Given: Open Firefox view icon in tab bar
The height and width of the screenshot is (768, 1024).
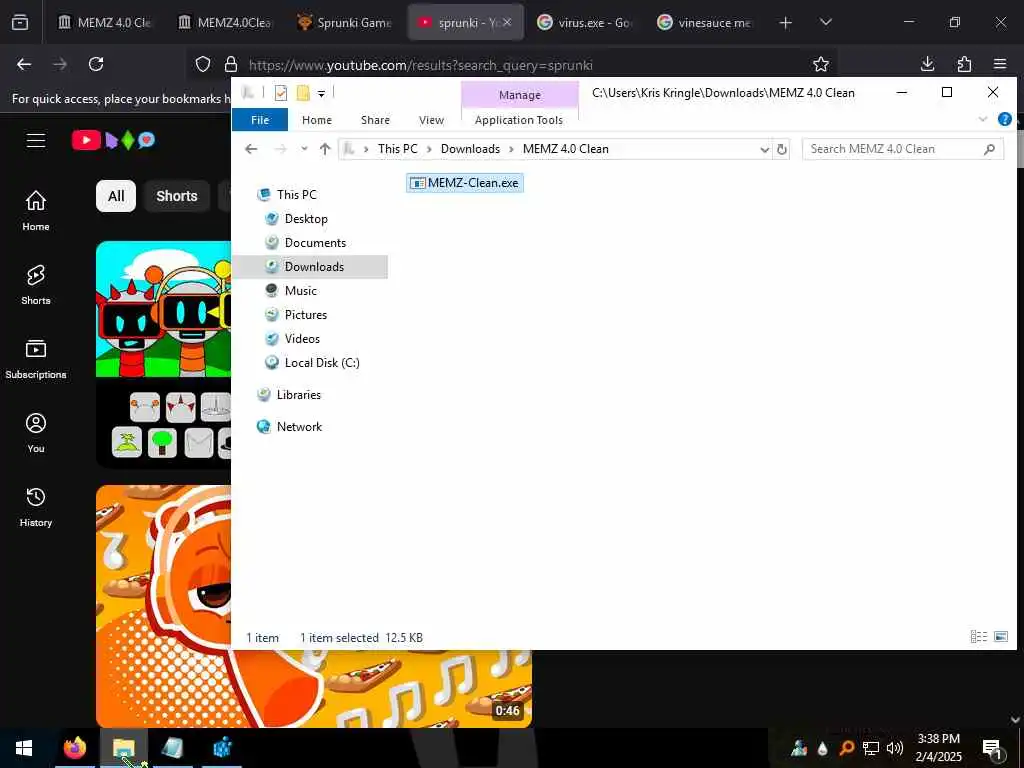Looking at the screenshot, I should click(20, 22).
